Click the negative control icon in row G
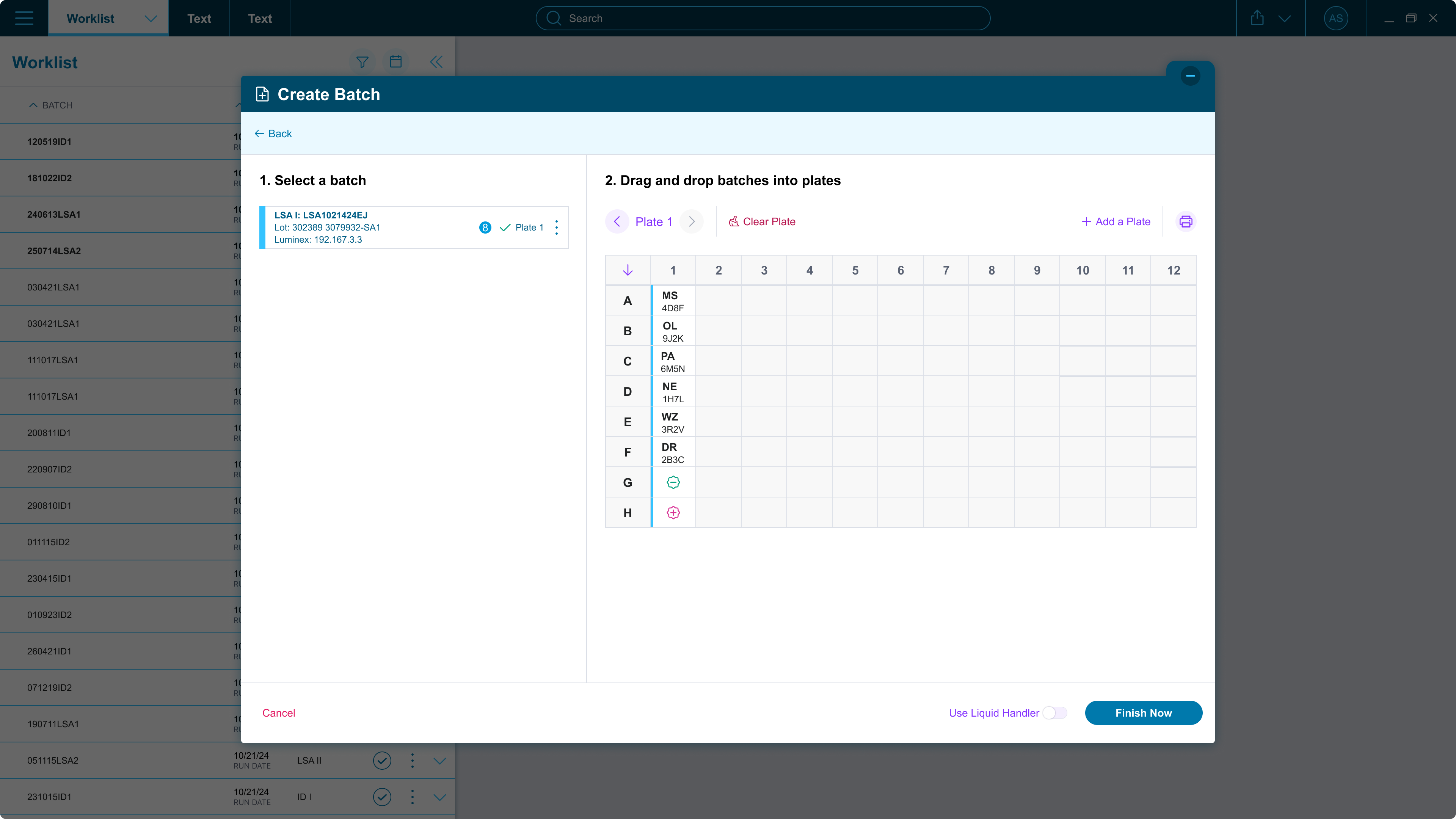 673,482
